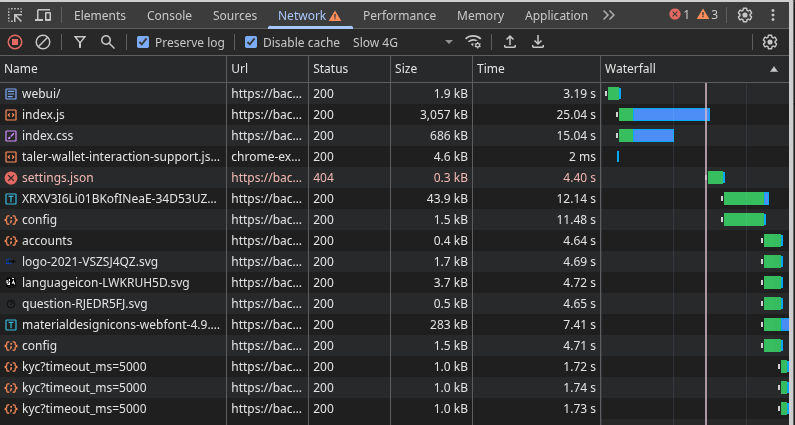Image resolution: width=795 pixels, height=425 pixels.
Task: Open network conditions wifi icon
Action: [473, 42]
